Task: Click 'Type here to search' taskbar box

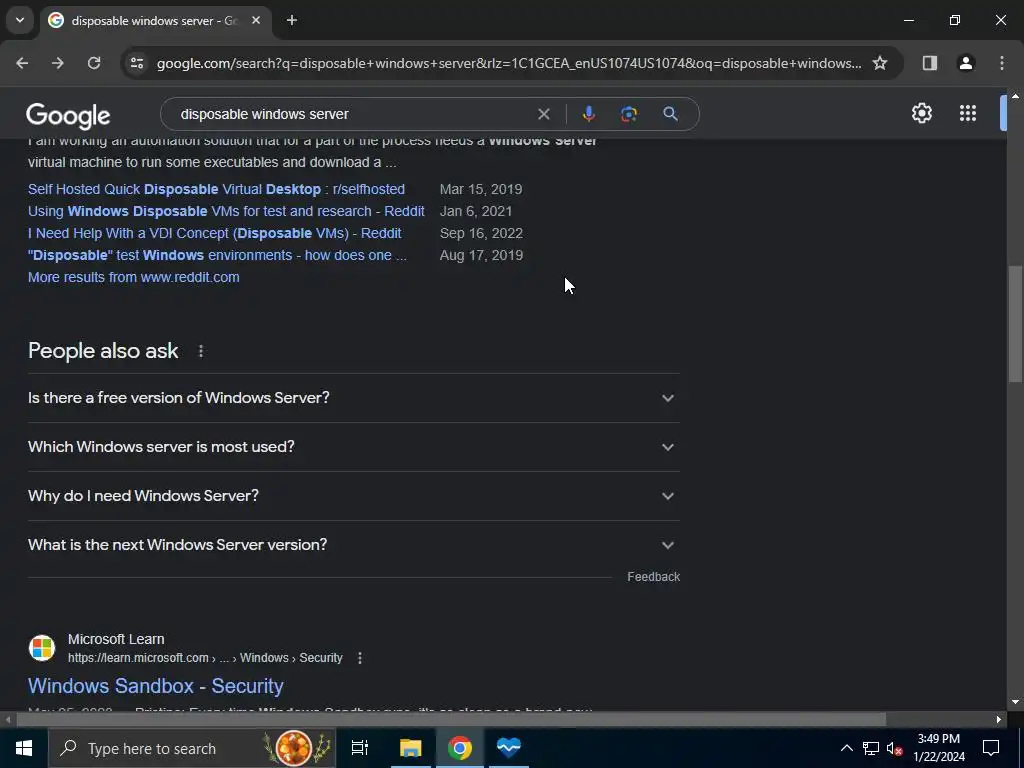Action: click(x=192, y=748)
